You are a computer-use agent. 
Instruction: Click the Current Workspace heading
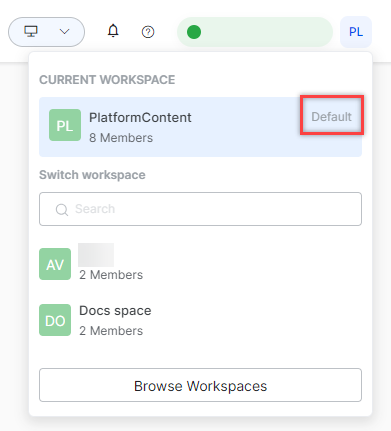click(107, 80)
